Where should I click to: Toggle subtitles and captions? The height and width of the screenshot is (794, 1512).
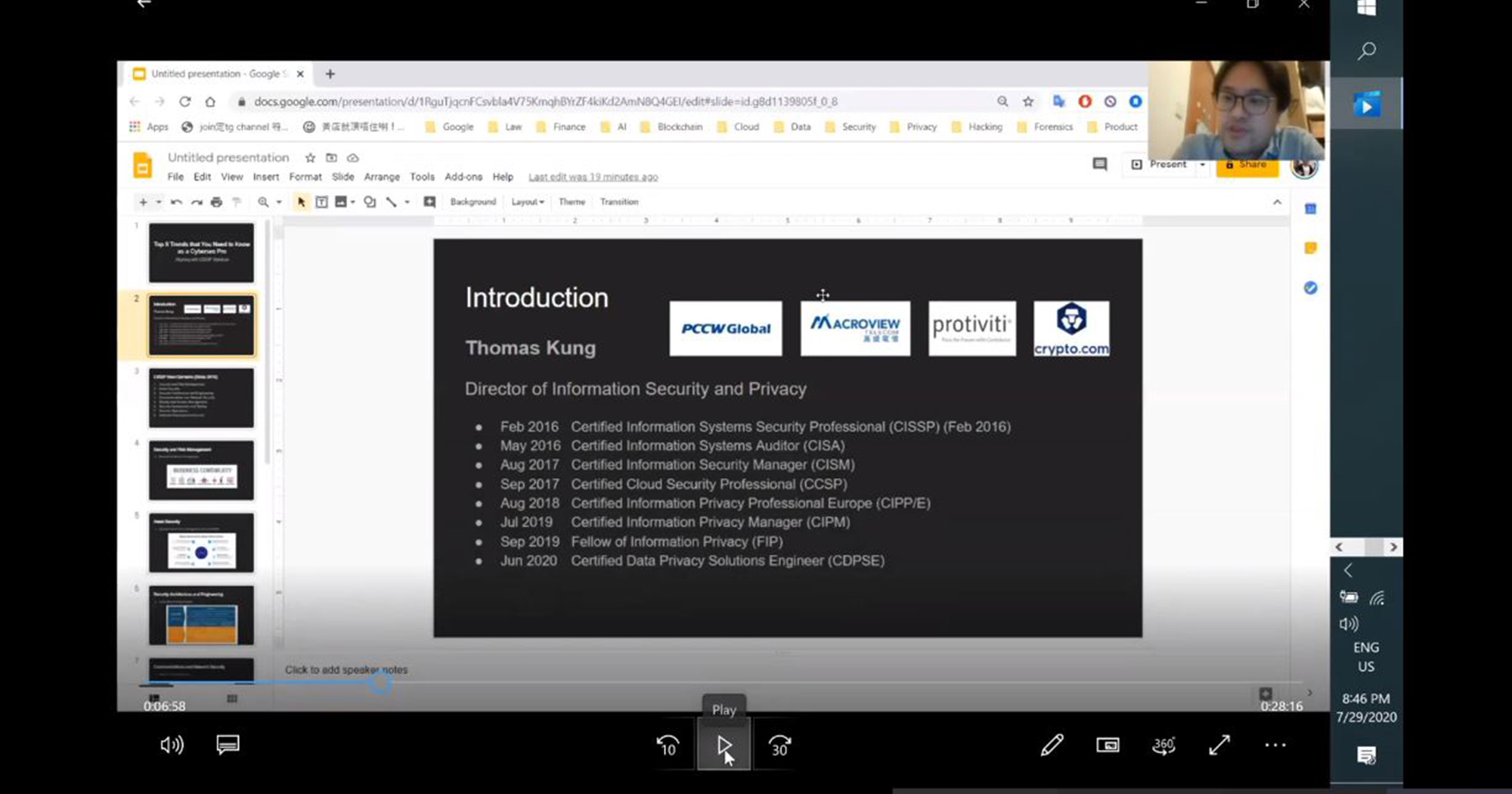point(228,745)
